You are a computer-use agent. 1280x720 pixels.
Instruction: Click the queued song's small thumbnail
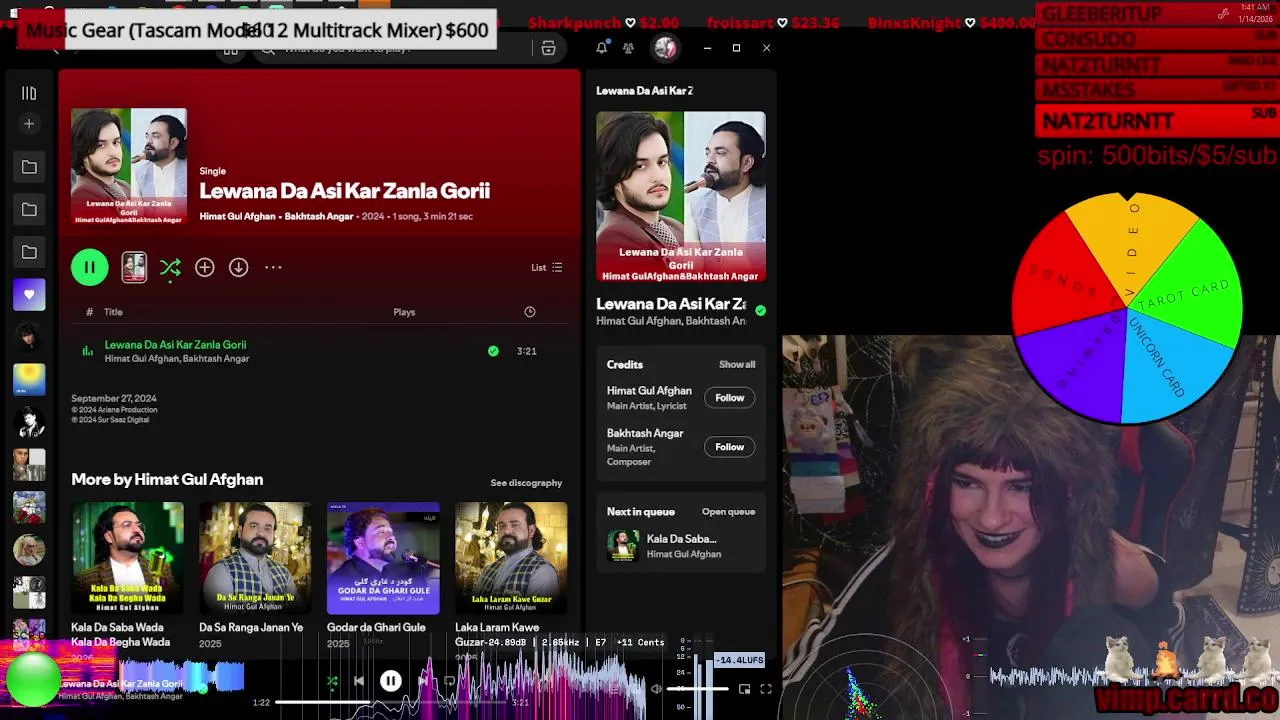623,546
